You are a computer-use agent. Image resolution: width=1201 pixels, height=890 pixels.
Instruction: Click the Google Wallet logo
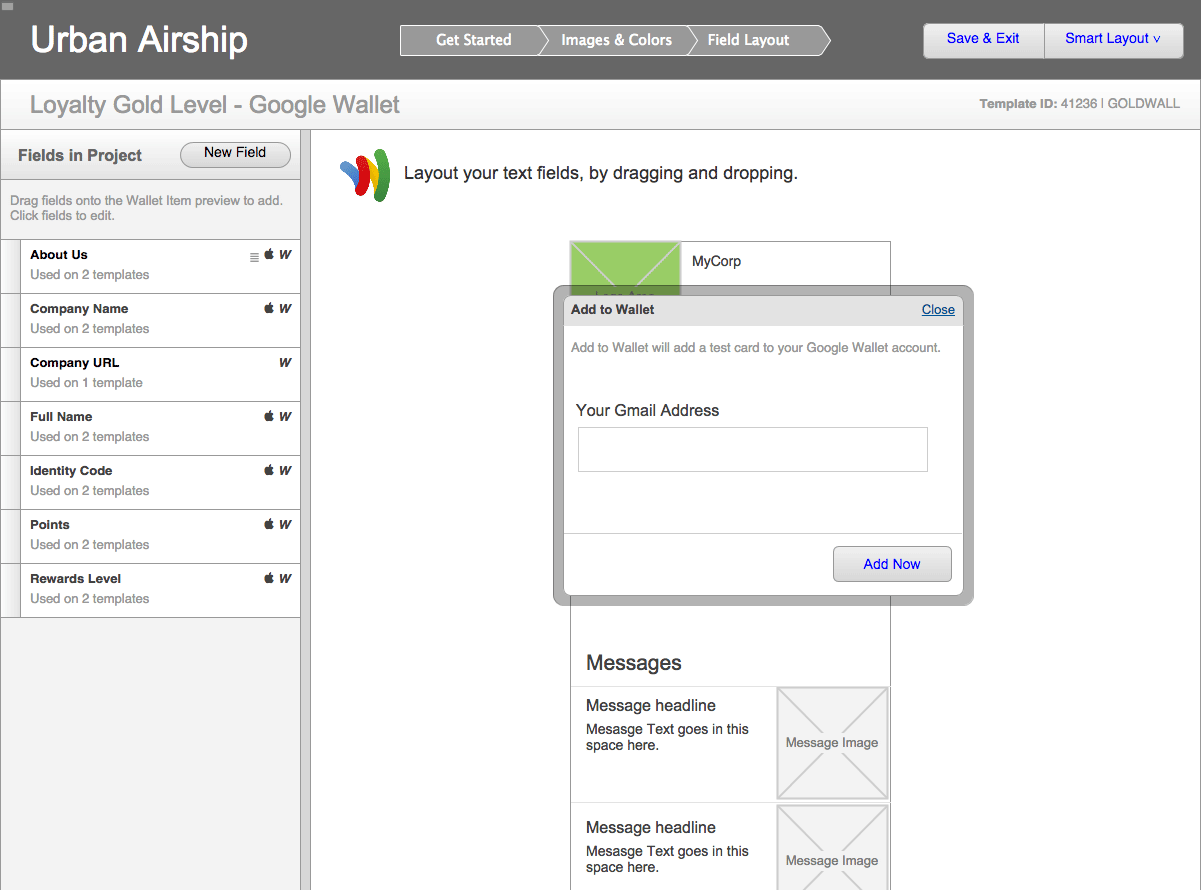(x=364, y=175)
